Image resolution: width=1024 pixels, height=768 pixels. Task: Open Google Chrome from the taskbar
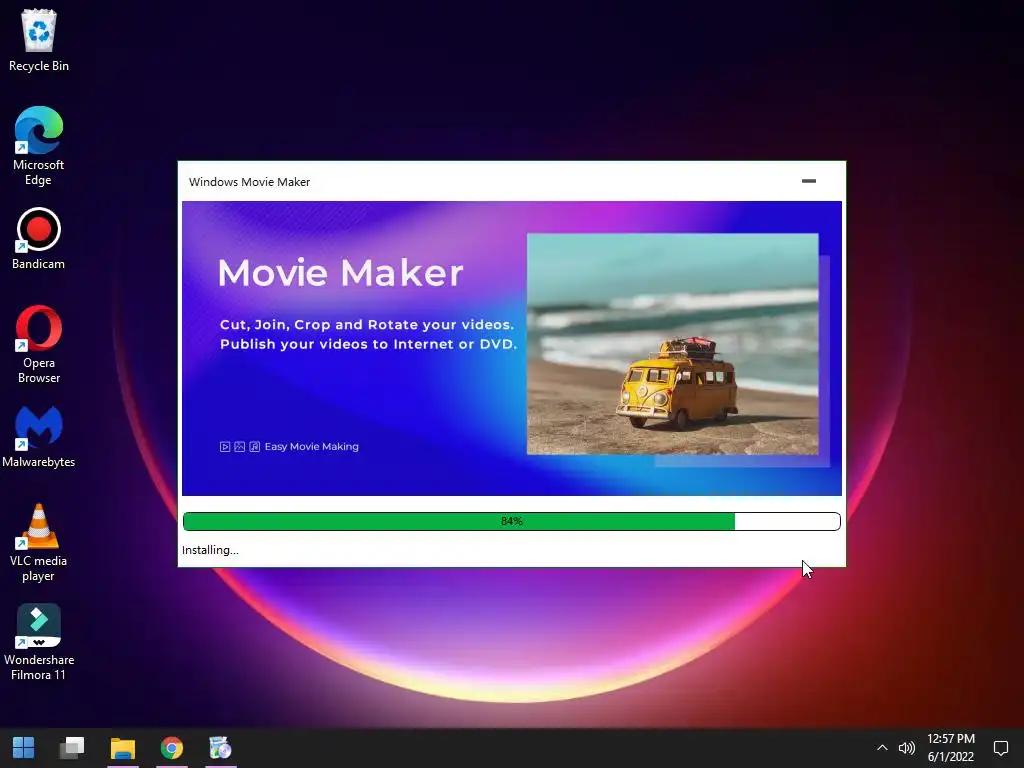172,748
